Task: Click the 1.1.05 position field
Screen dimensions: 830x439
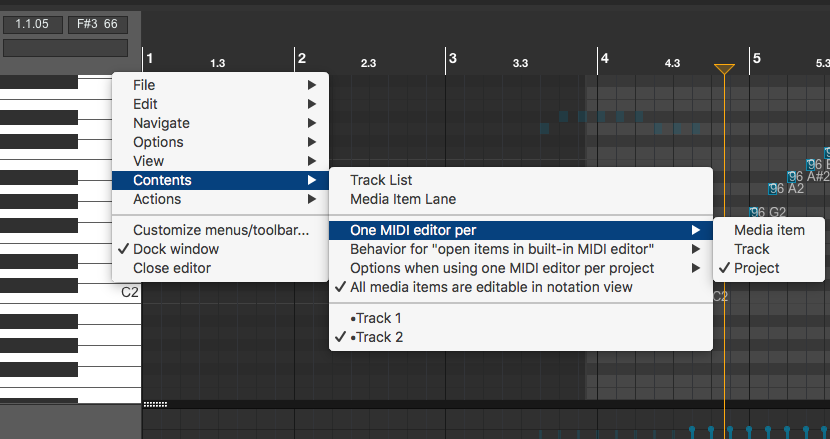Action: point(33,23)
